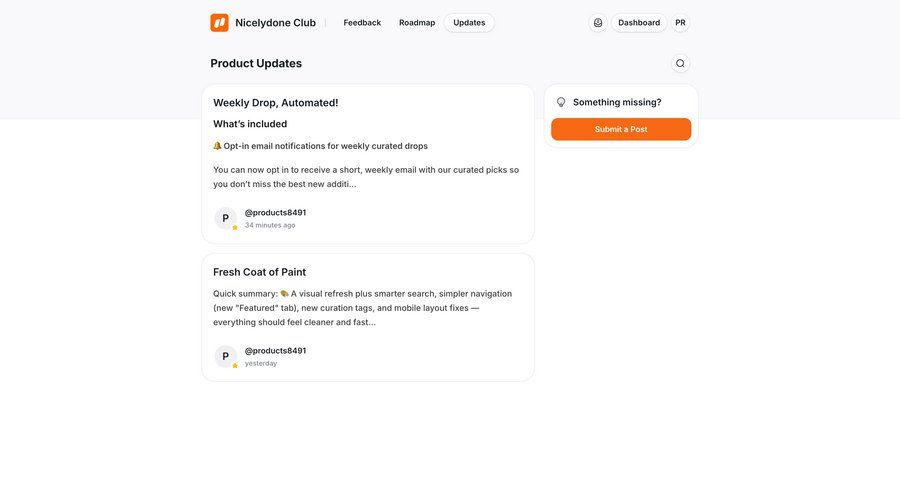Click the P avatar on Fresh Coat post
The image size is (900, 484).
(226, 356)
